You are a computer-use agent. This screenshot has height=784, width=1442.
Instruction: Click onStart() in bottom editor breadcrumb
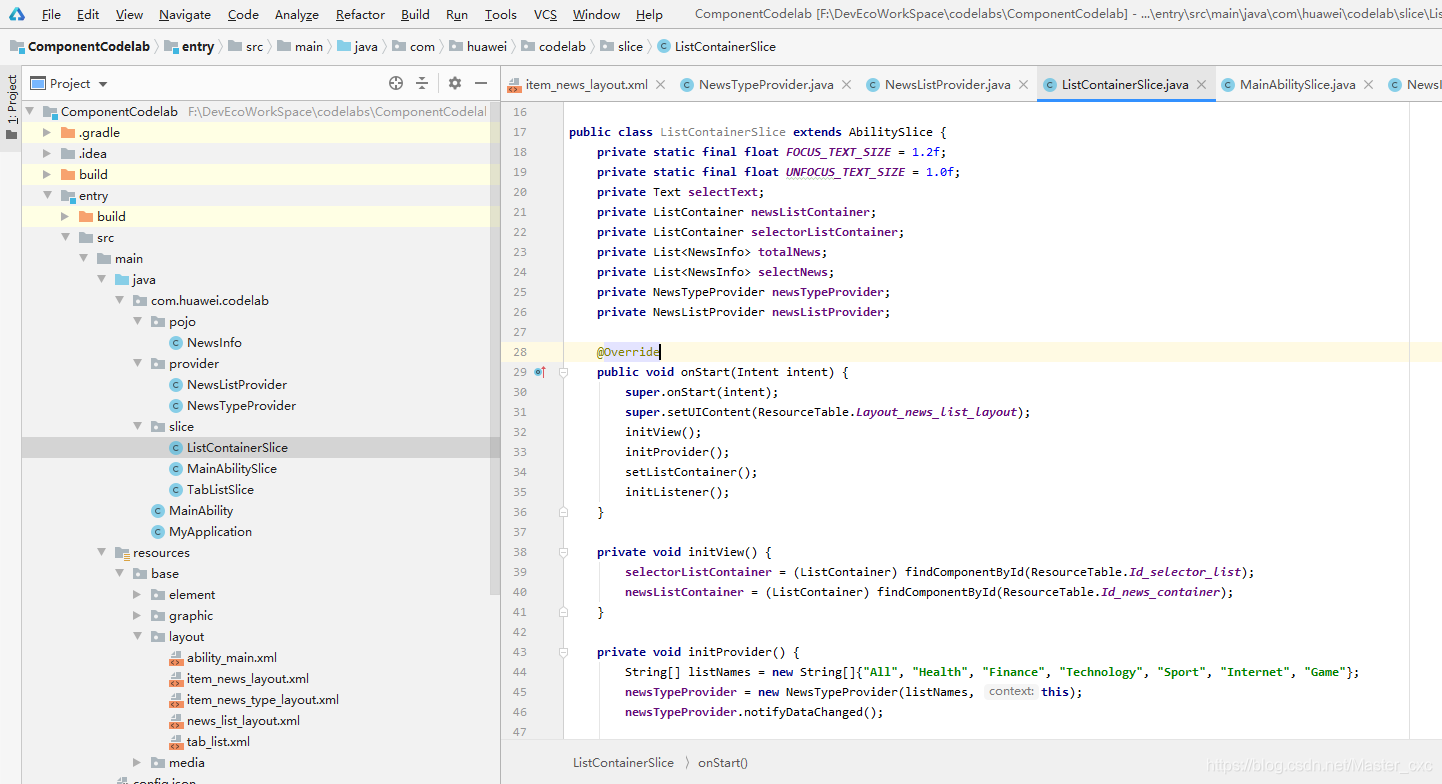click(x=723, y=762)
